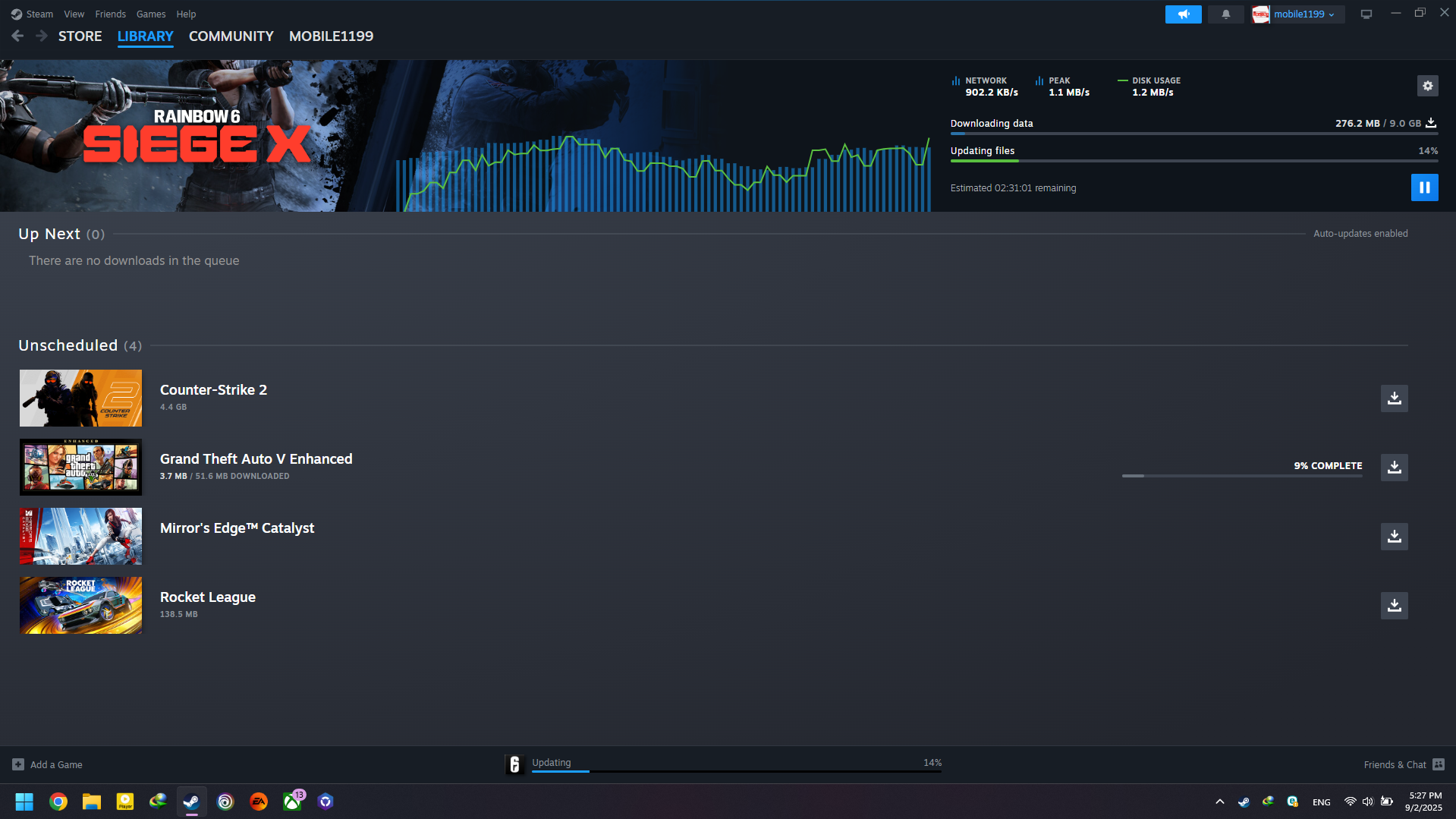Image resolution: width=1456 pixels, height=819 pixels.
Task: Click the Siege game icon in status bar
Action: [x=514, y=764]
